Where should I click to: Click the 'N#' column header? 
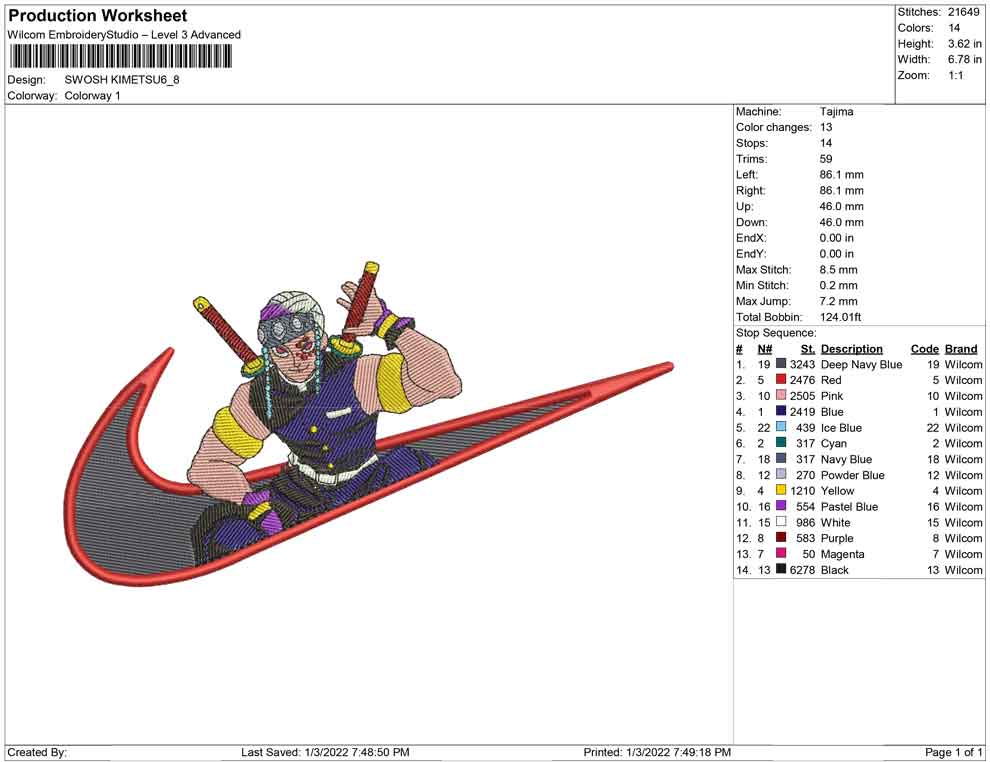coord(765,349)
